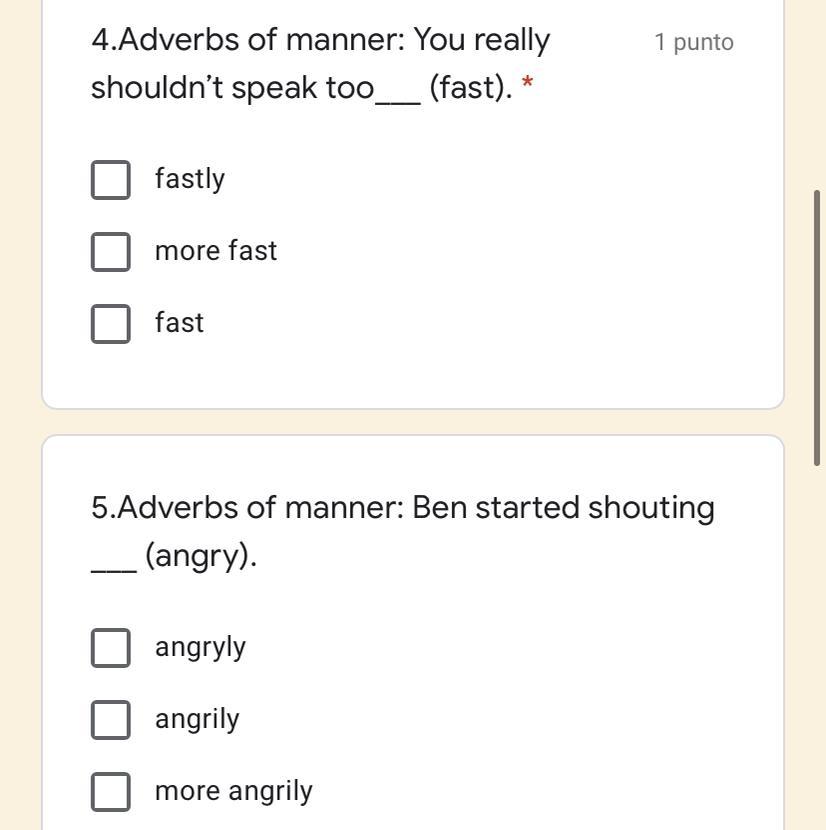Click the red required asterisk
Viewport: 826px width, 830px height.
[527, 88]
